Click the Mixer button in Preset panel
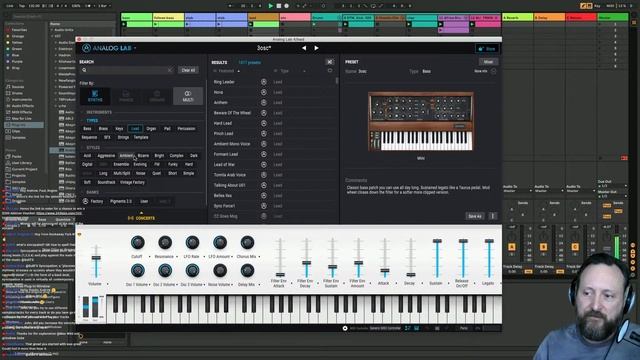This screenshot has height=360, width=640. tap(488, 62)
